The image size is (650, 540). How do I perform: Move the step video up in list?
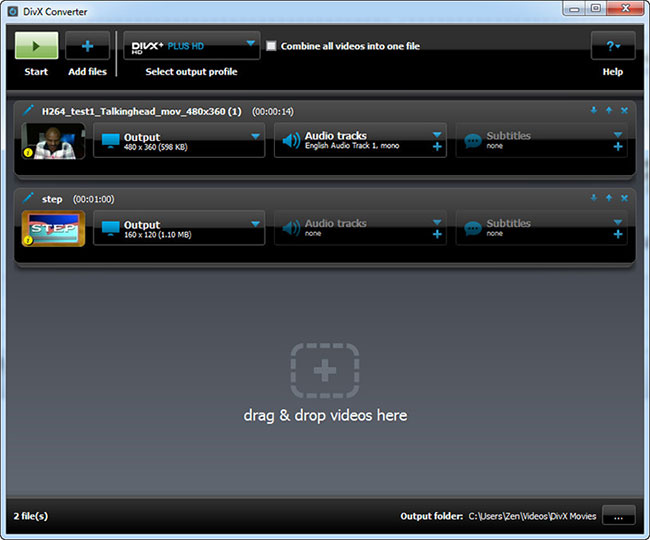(608, 198)
